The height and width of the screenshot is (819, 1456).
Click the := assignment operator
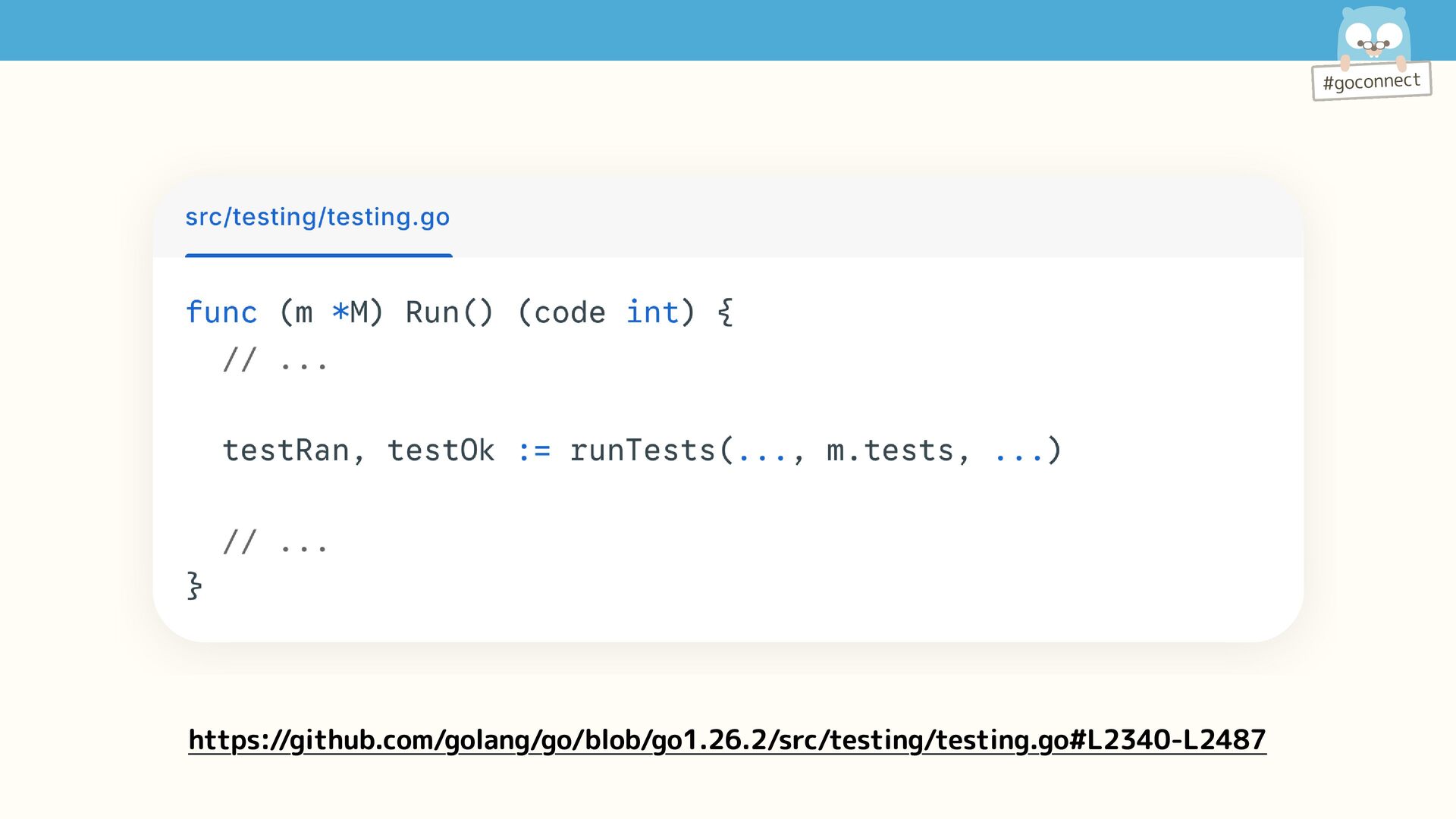(x=534, y=450)
